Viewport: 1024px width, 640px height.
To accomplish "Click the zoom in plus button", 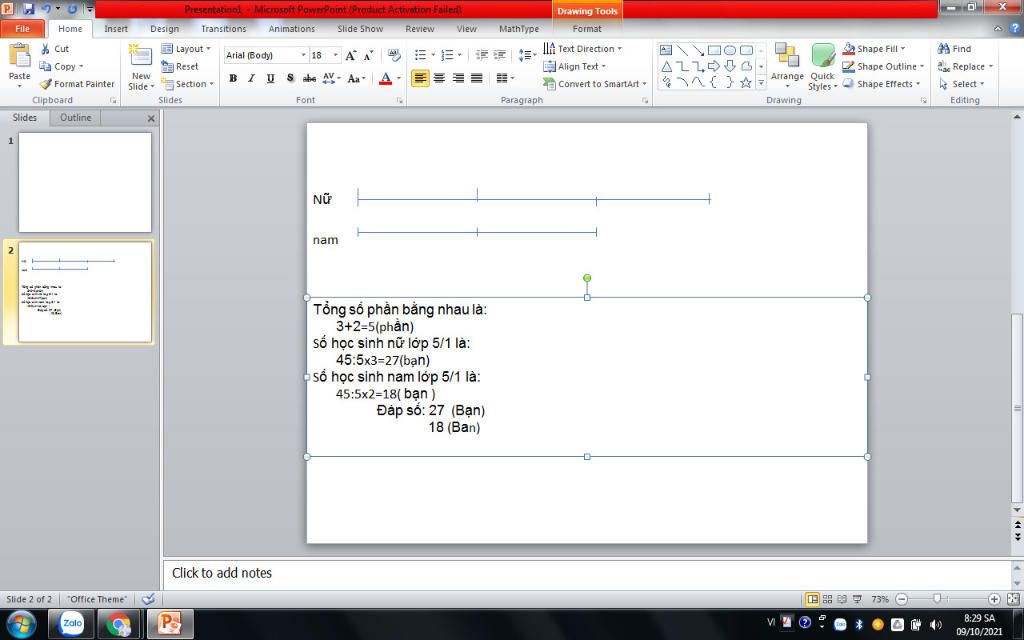I will pos(994,599).
